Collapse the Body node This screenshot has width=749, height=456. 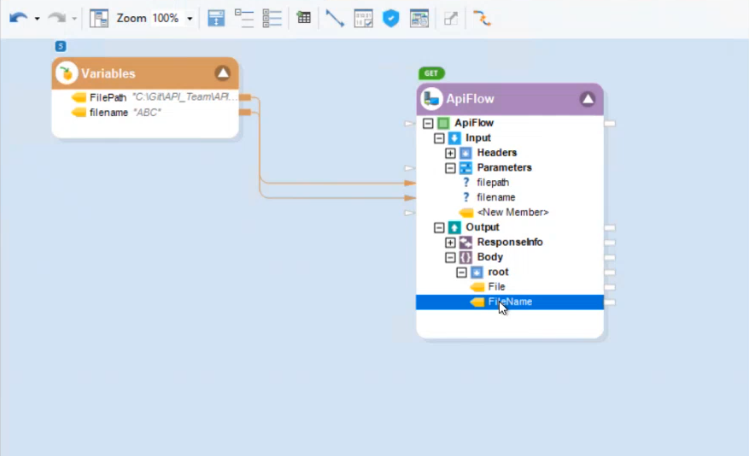450,257
